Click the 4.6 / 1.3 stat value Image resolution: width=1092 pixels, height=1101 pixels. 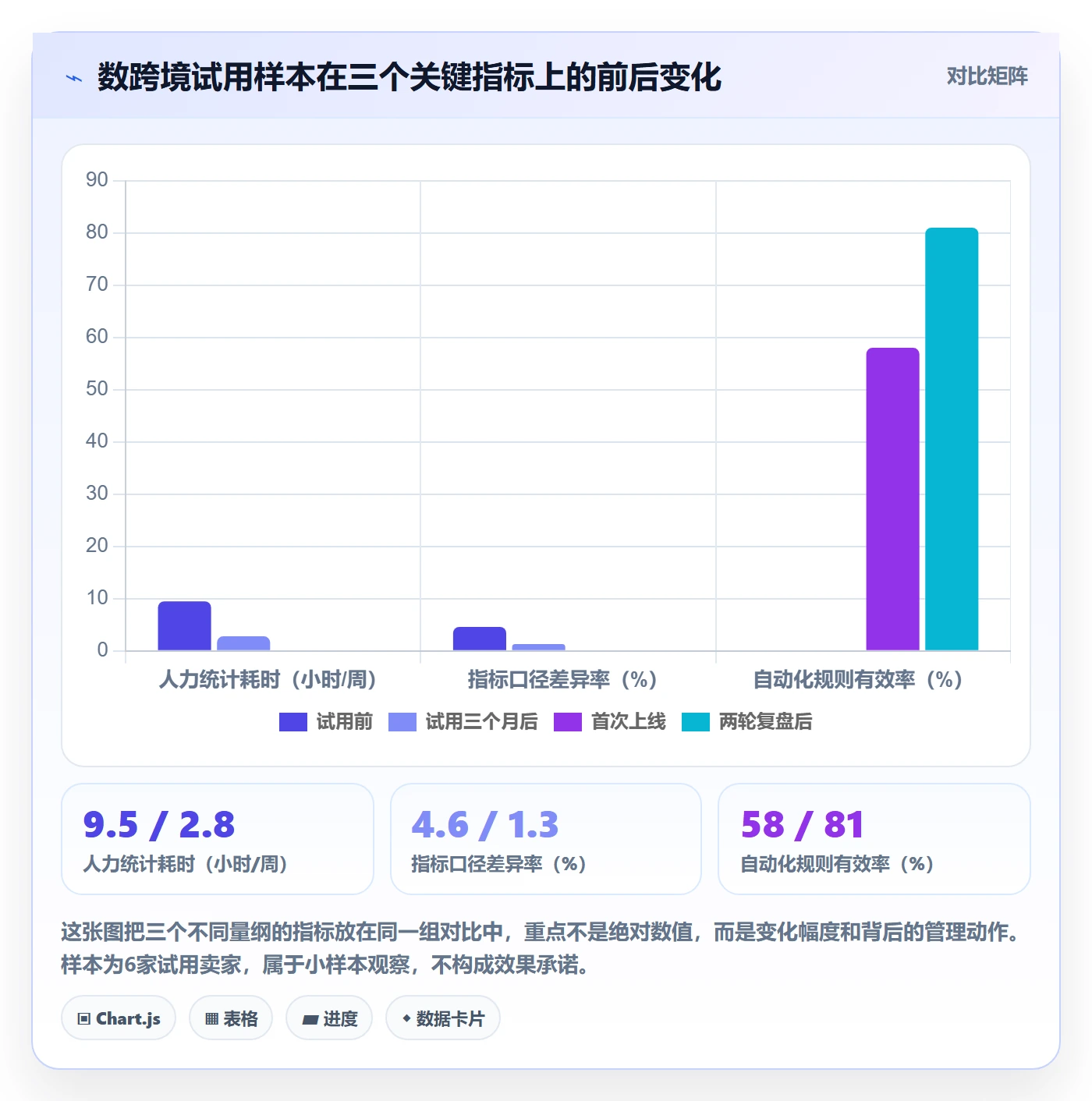(x=485, y=825)
